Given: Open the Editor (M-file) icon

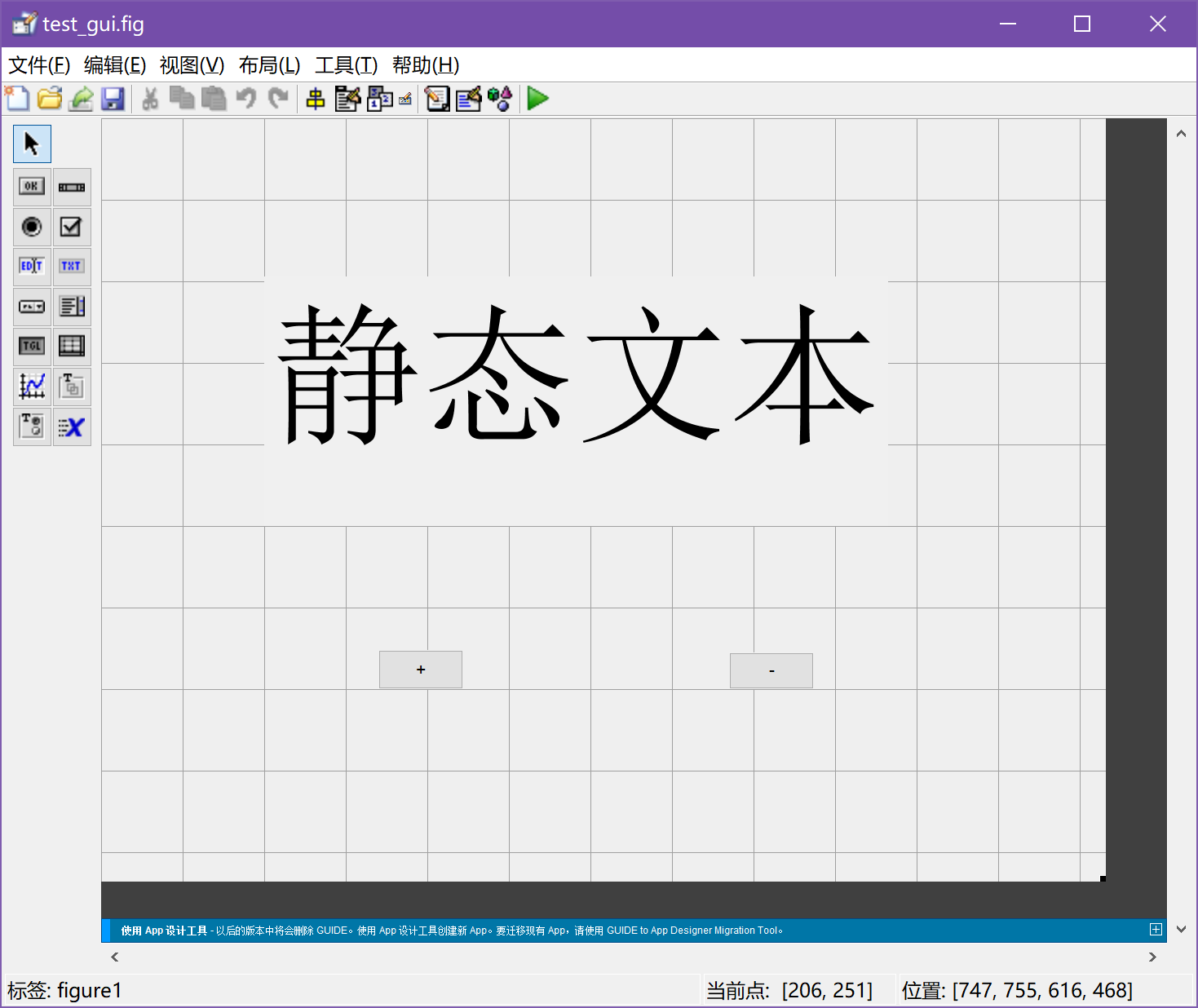Looking at the screenshot, I should [437, 99].
